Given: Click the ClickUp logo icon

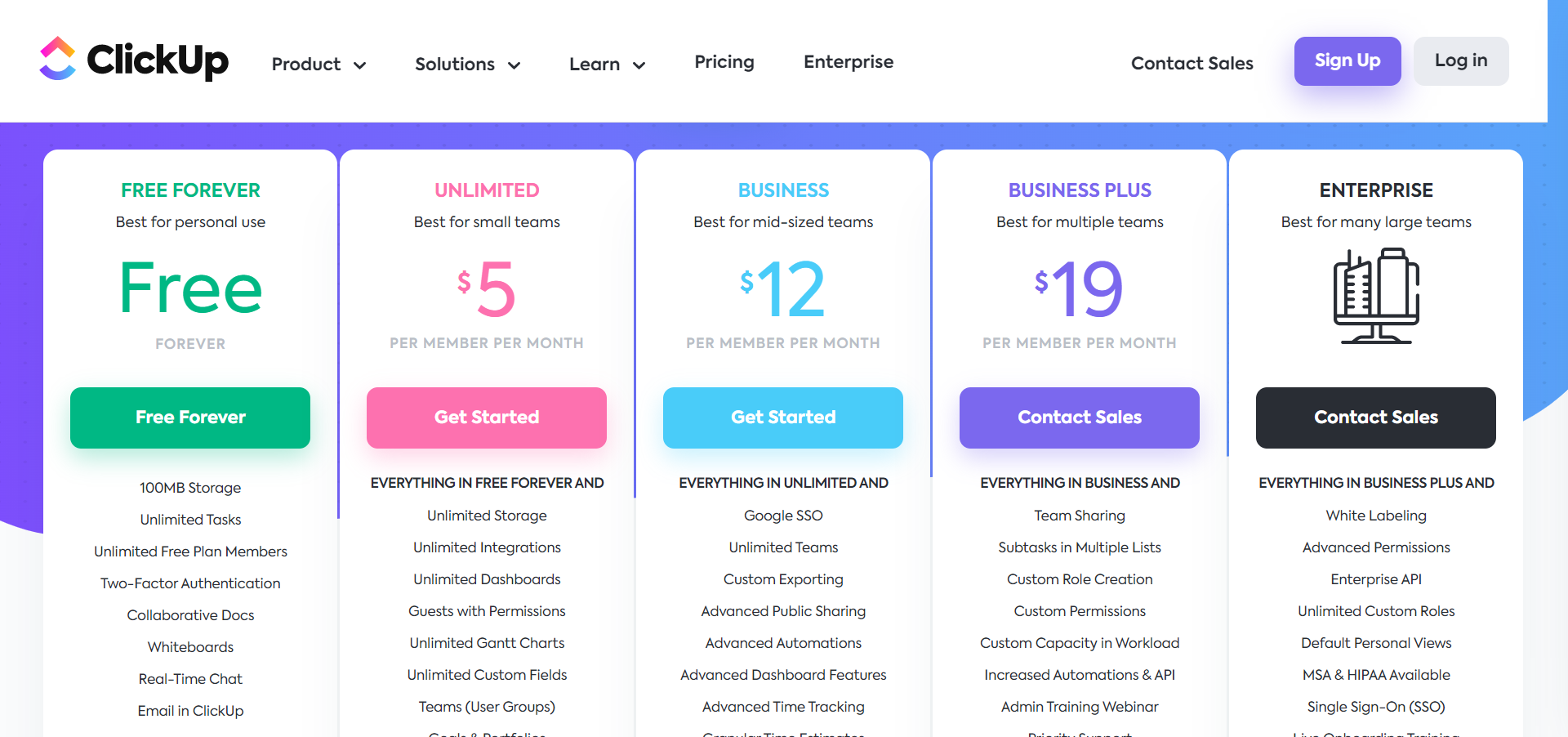Looking at the screenshot, I should (58, 59).
